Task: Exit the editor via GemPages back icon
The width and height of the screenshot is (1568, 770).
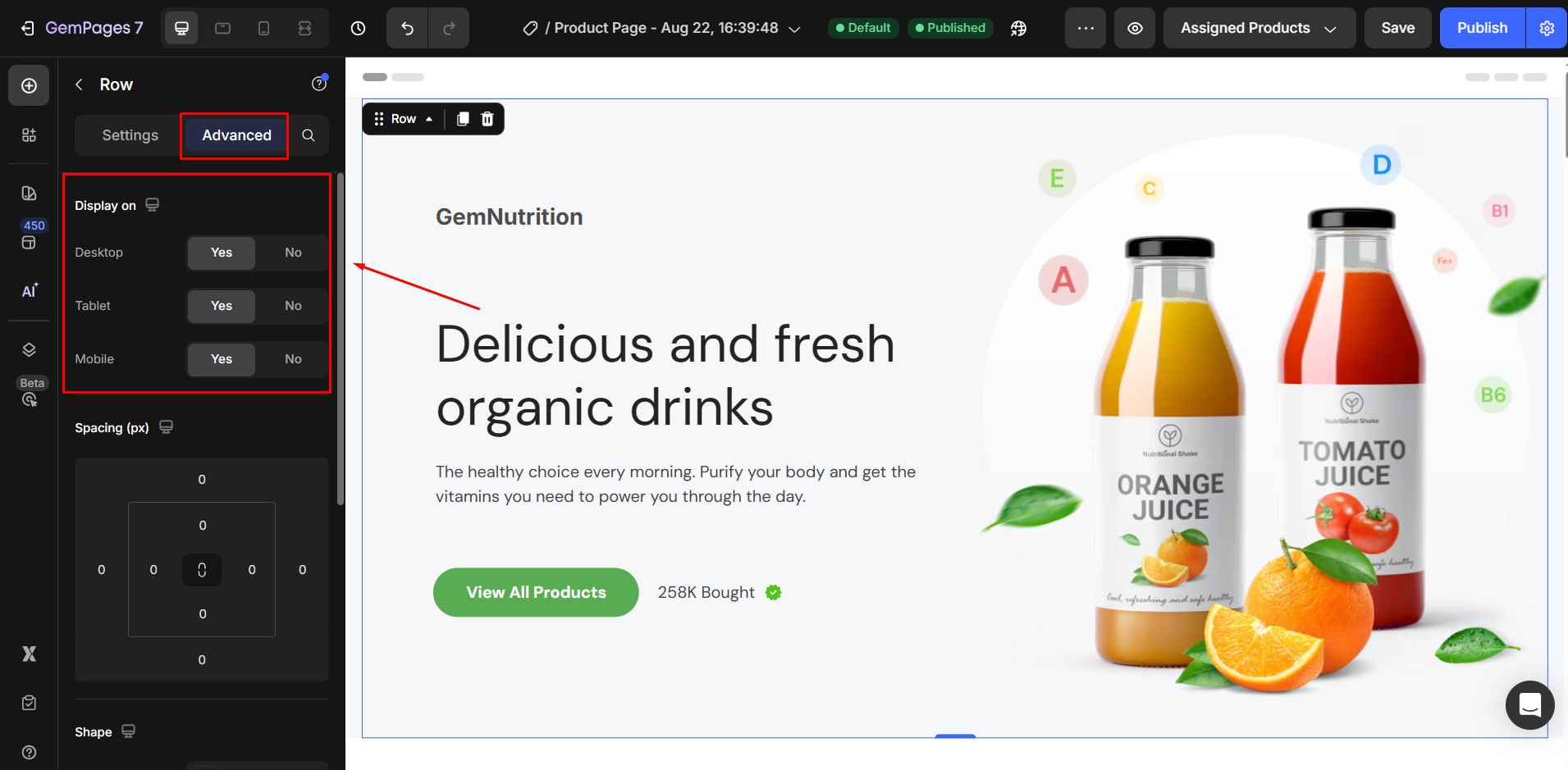Action: click(x=27, y=29)
